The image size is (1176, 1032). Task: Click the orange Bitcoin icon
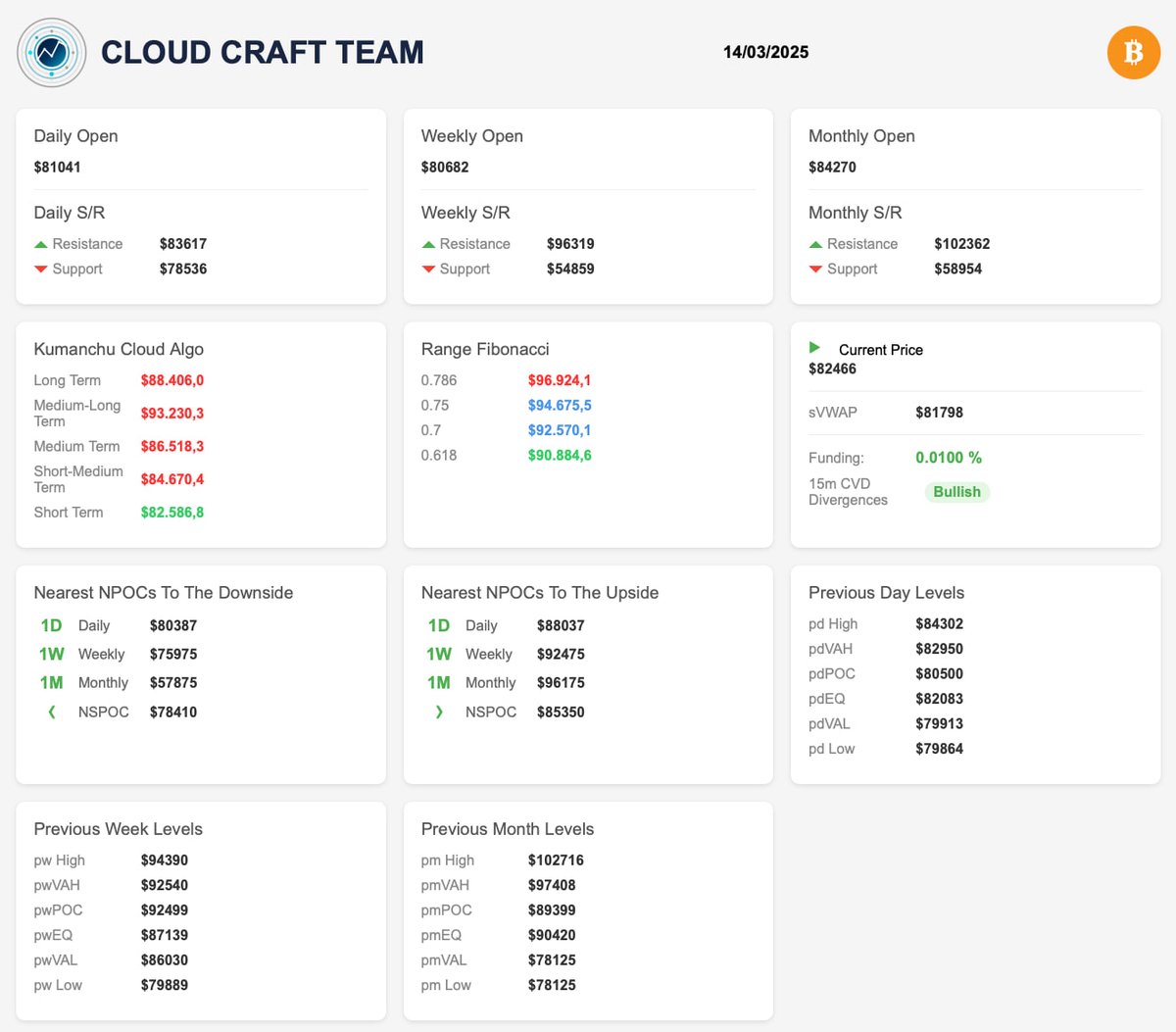[1134, 52]
